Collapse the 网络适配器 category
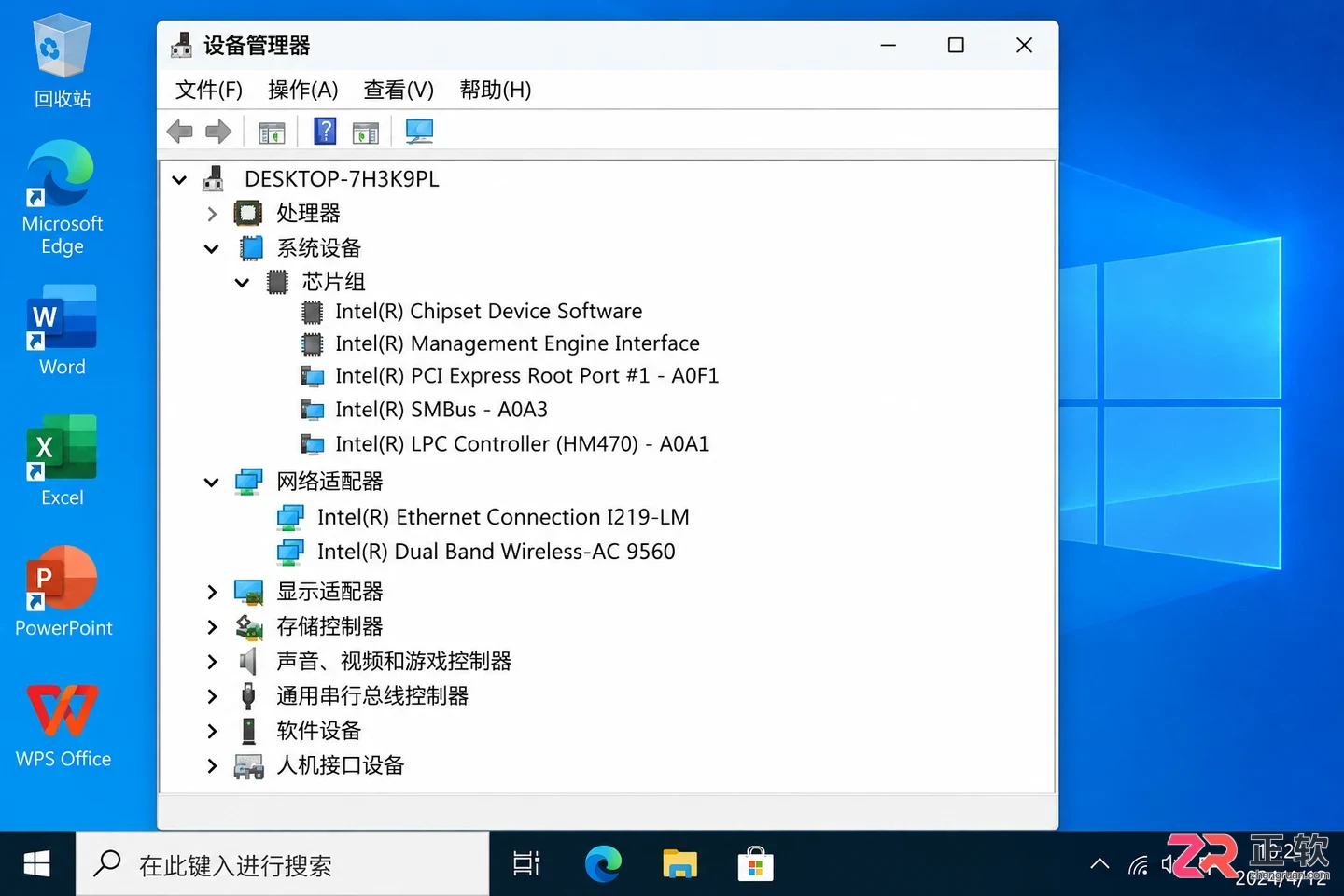 212,482
